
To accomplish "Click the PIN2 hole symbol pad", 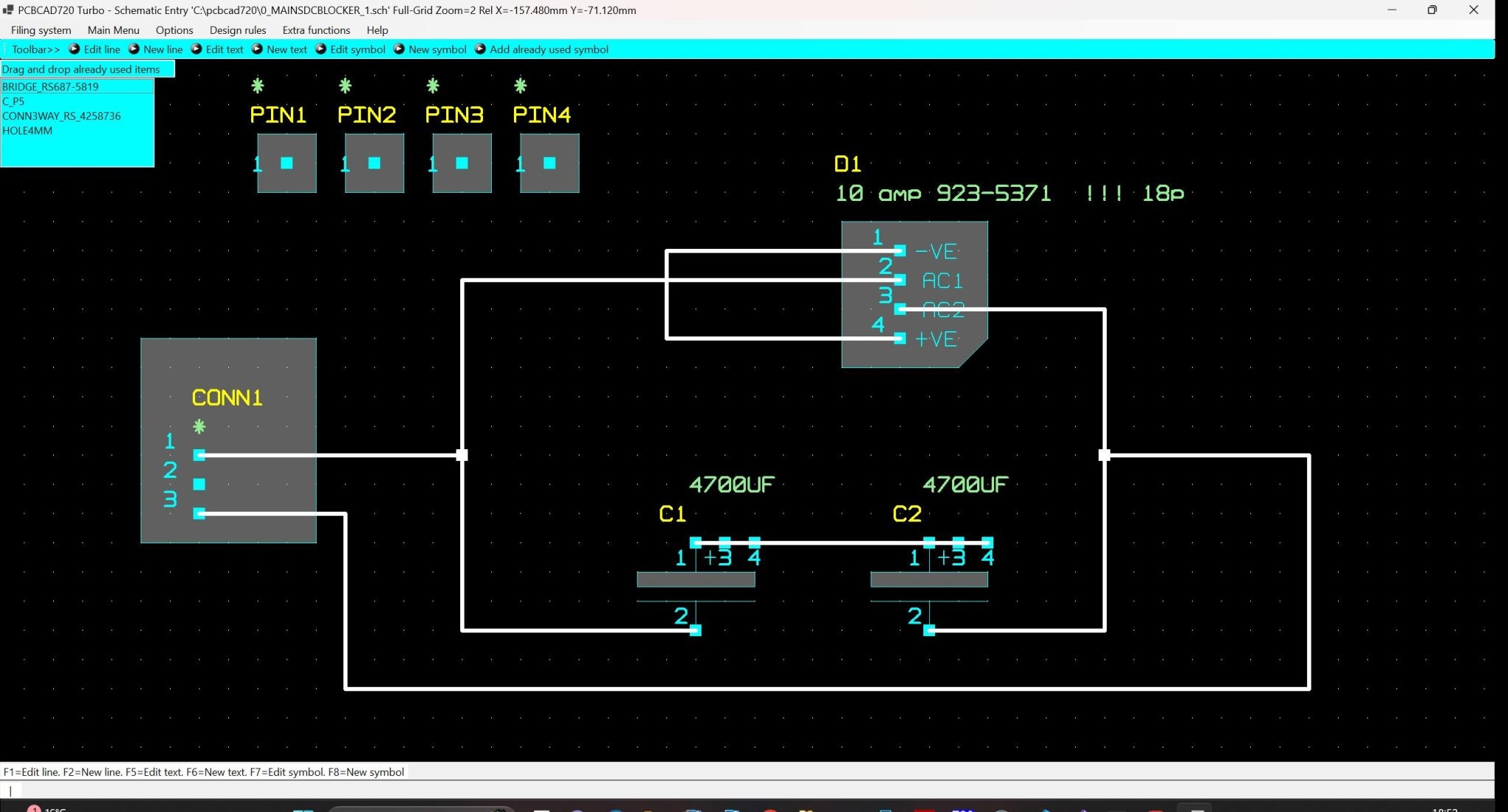I will (374, 163).
